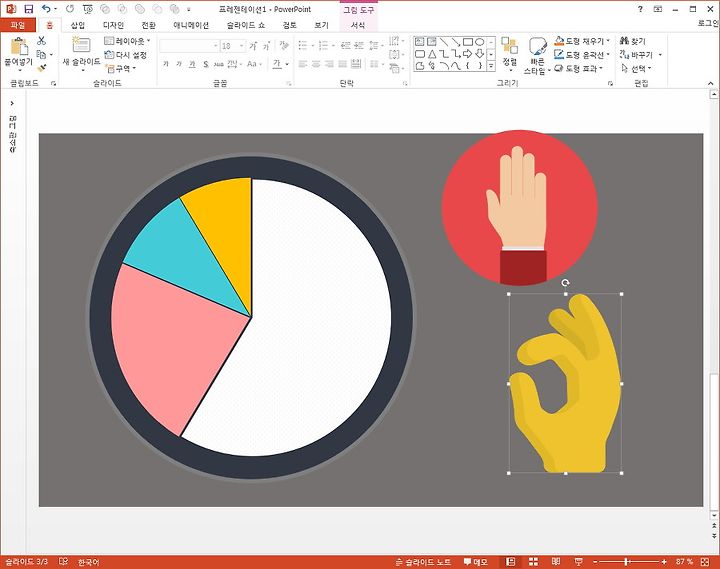Start slideshow from beginning quick access icon
Image resolution: width=720 pixels, height=569 pixels.
[88, 9]
